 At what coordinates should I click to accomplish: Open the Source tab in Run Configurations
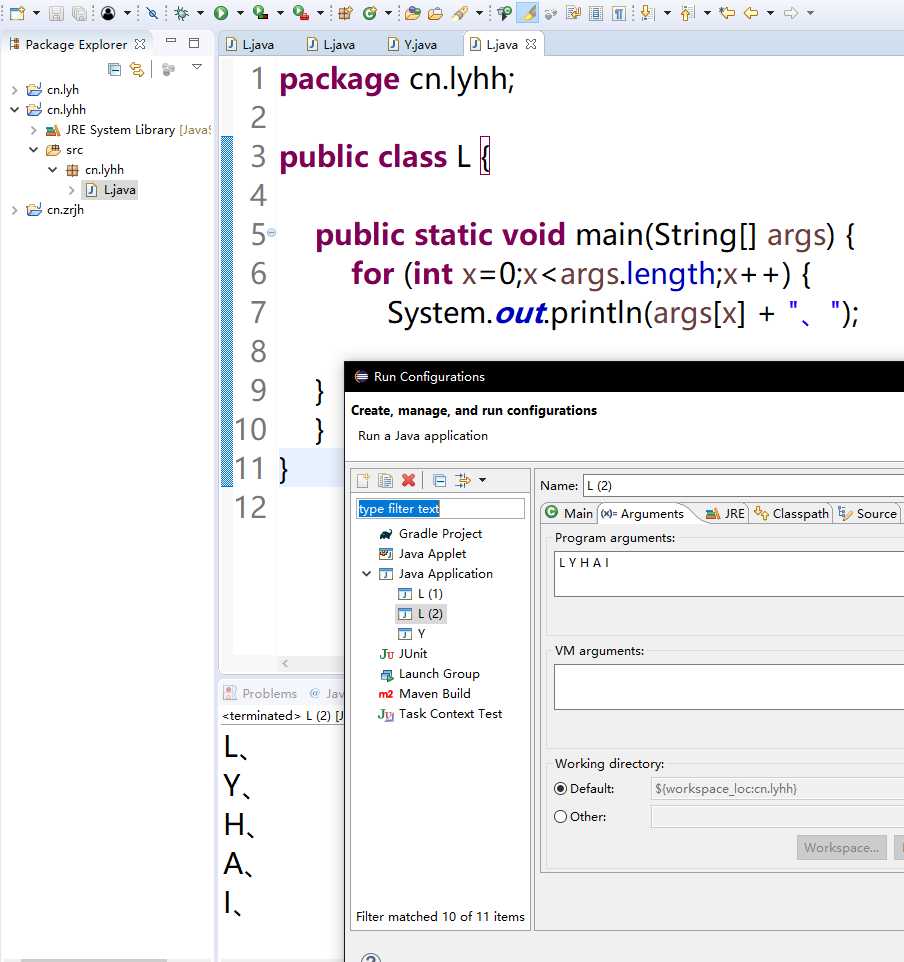(867, 514)
